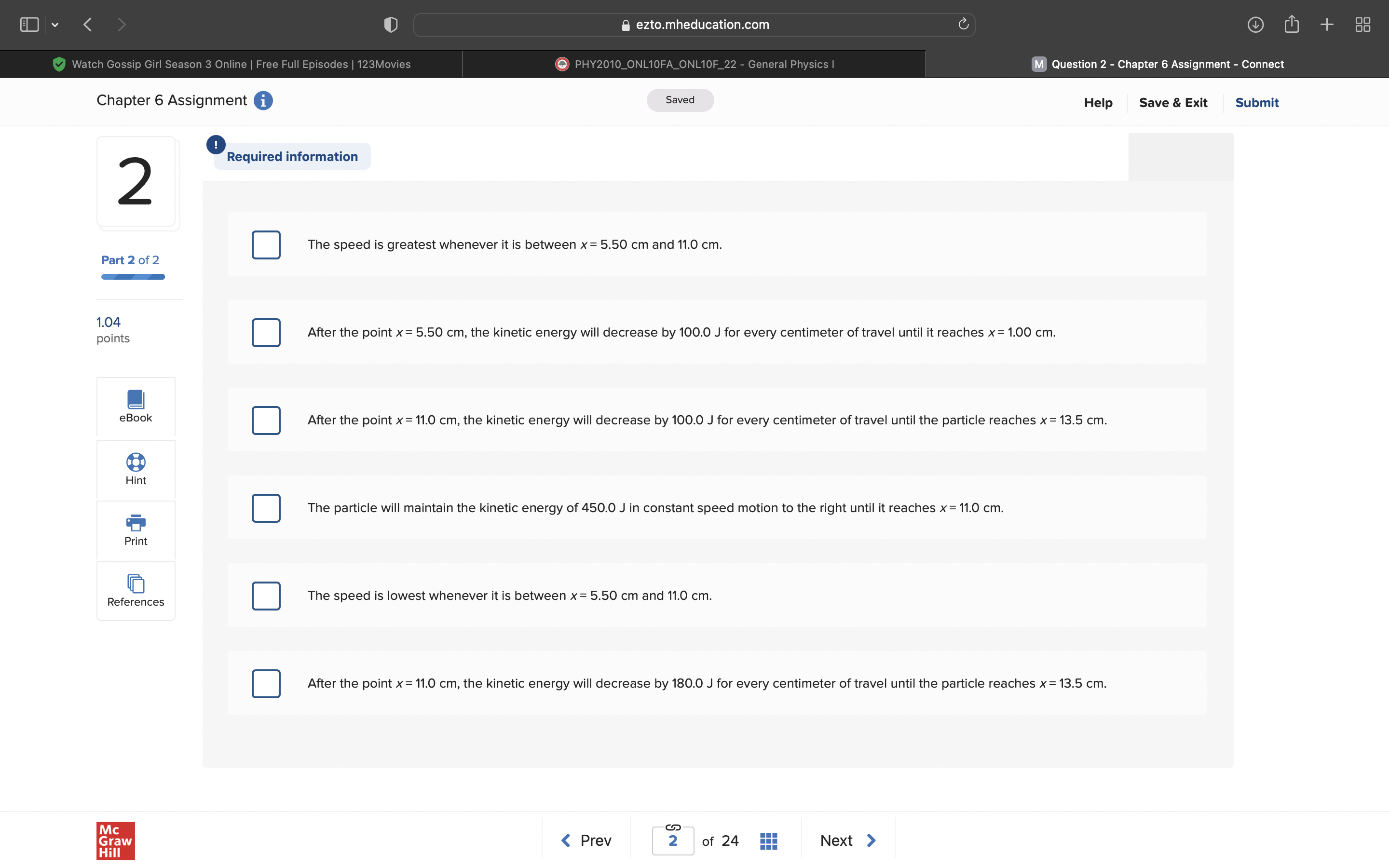Click Save & Exit
1389x868 pixels.
(x=1172, y=103)
